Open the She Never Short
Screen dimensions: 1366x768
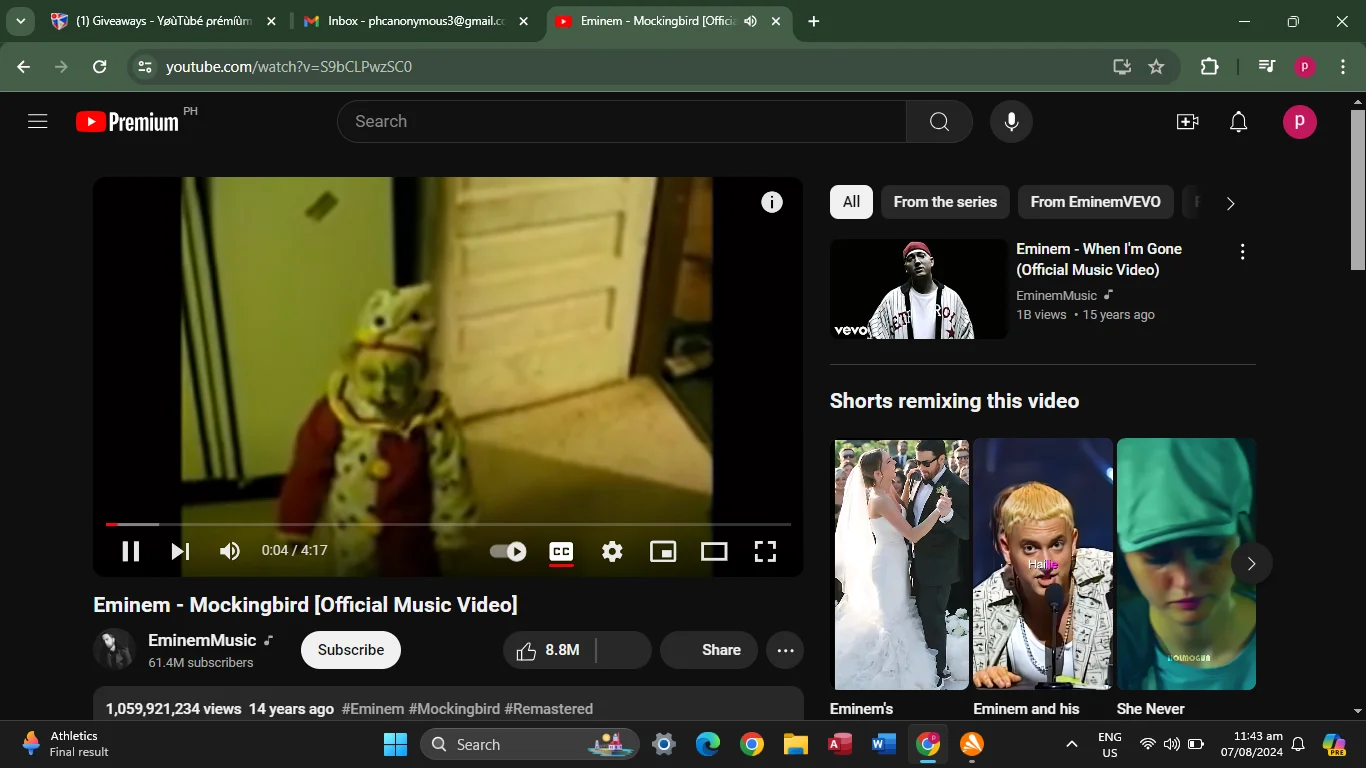pyautogui.click(x=1186, y=564)
